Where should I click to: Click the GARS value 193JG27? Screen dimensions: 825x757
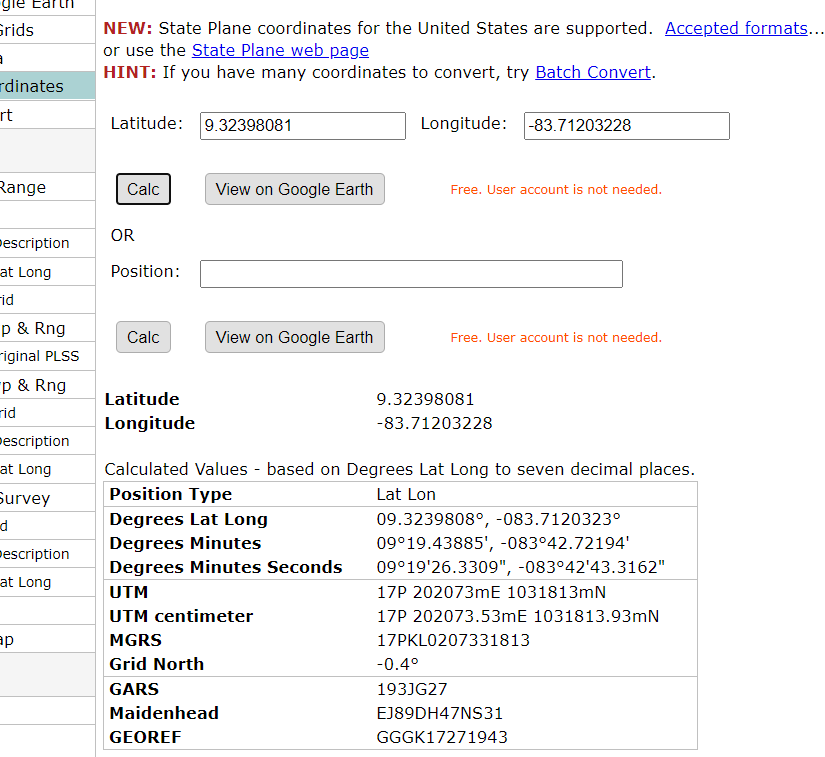[412, 689]
